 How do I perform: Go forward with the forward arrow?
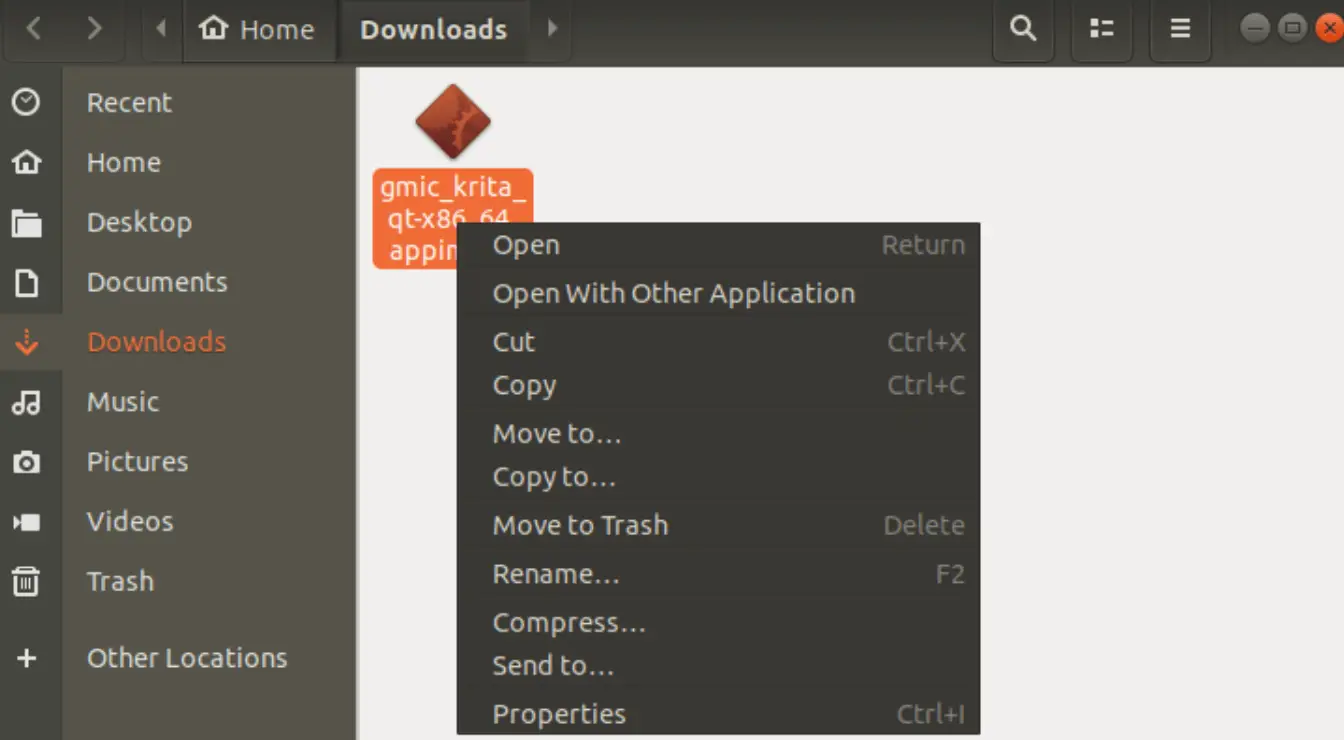(x=94, y=29)
